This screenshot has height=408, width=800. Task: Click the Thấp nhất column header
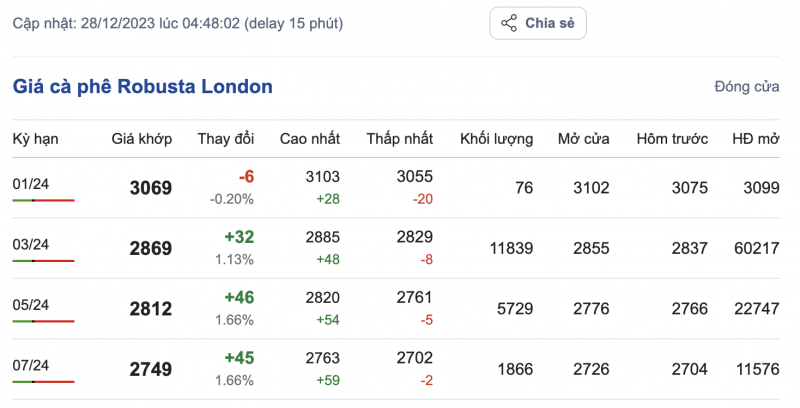(400, 139)
